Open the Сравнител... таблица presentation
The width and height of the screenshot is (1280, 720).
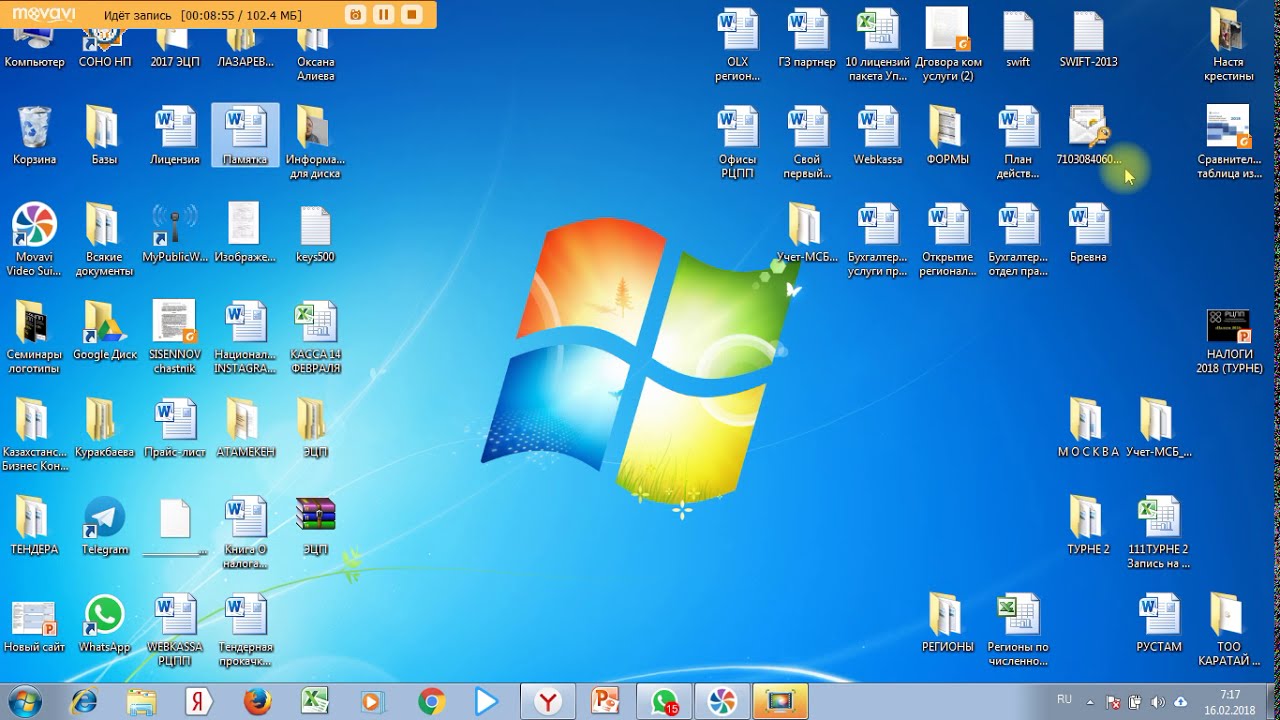(x=1229, y=142)
